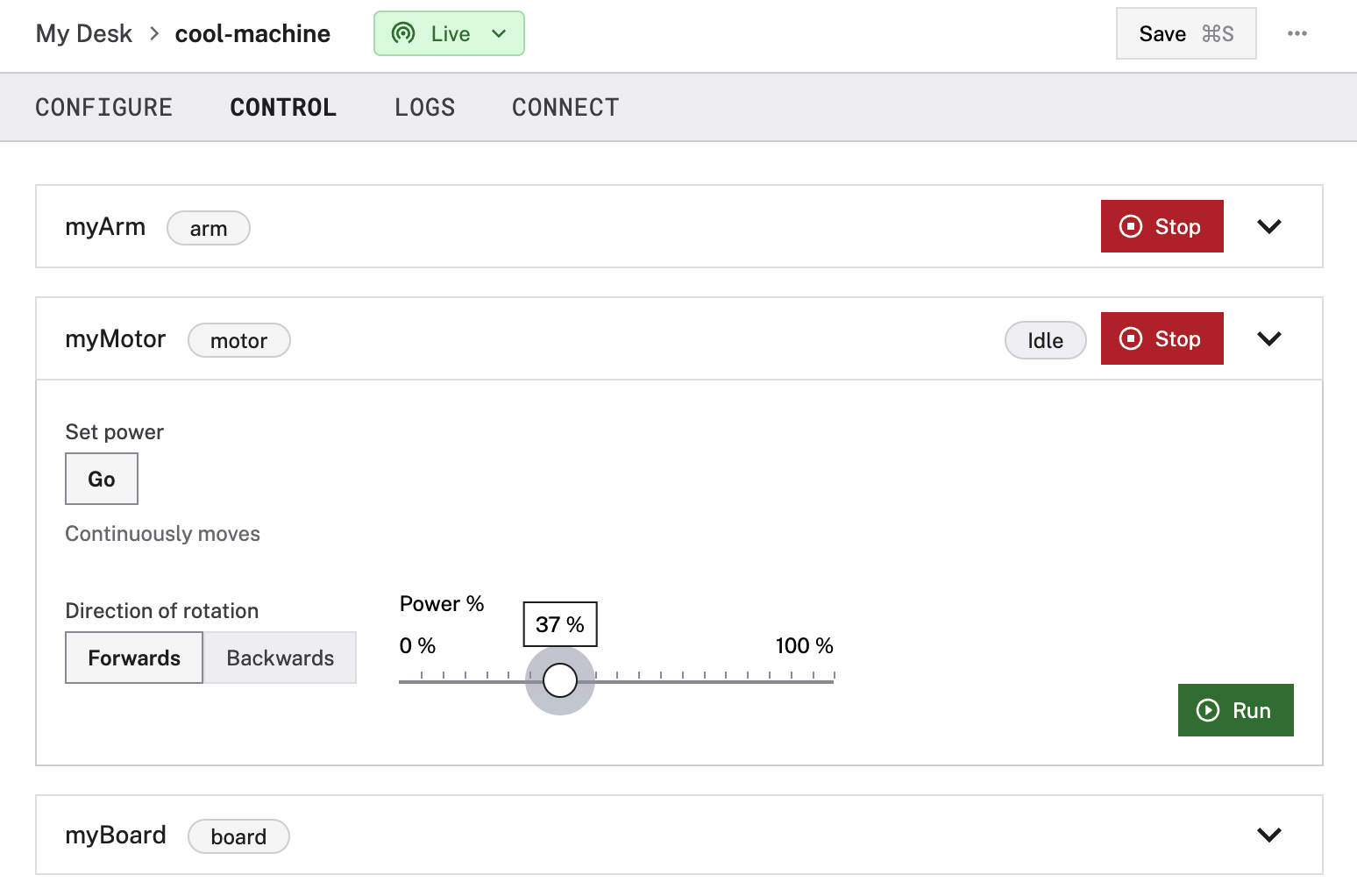Screen dimensions: 1357x896
Task: Expand the myArm panel
Action: (x=1268, y=226)
